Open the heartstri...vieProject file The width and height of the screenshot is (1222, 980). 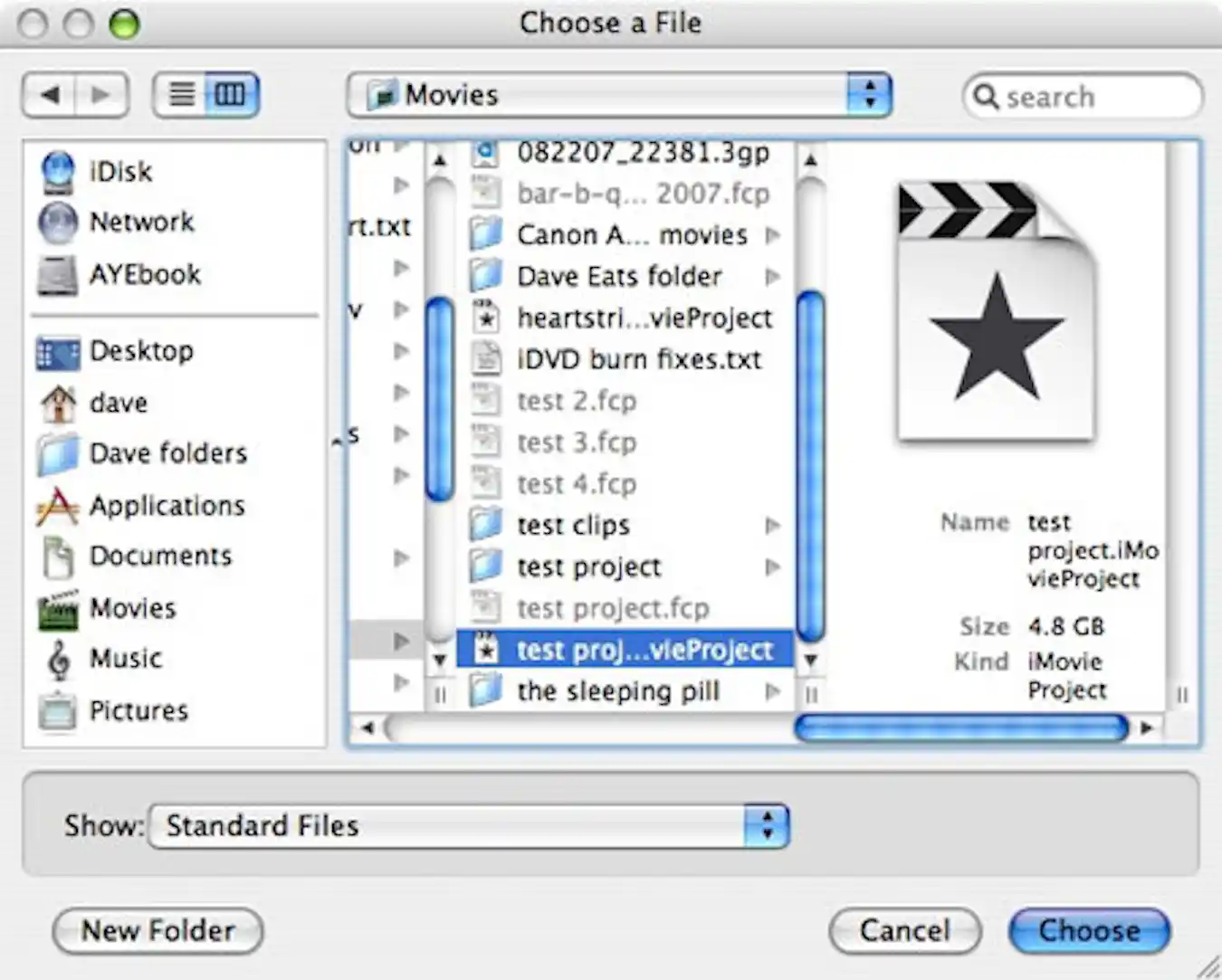644,318
